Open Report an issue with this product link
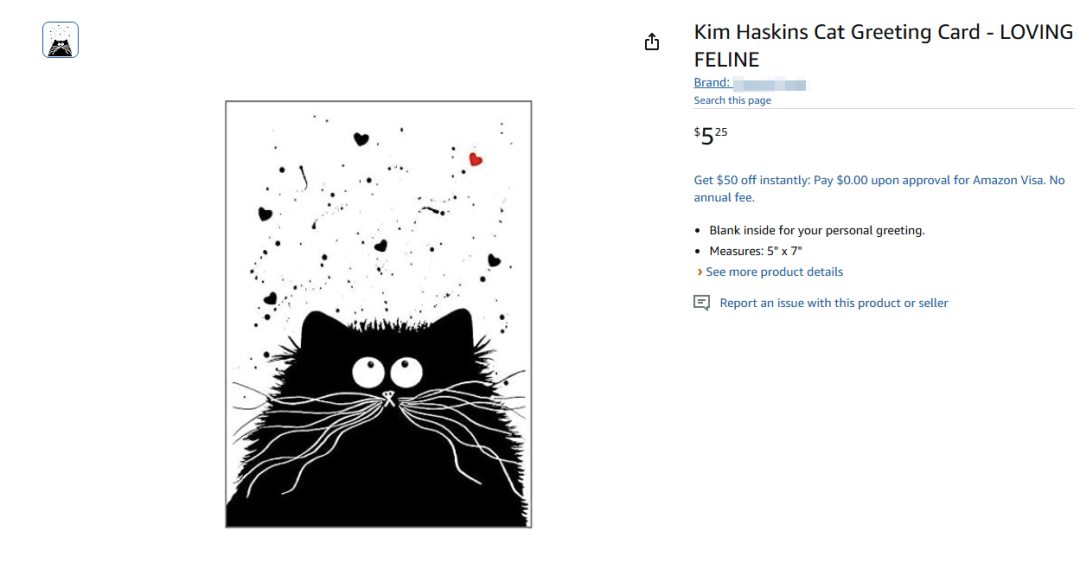1080x563 pixels. (x=833, y=303)
